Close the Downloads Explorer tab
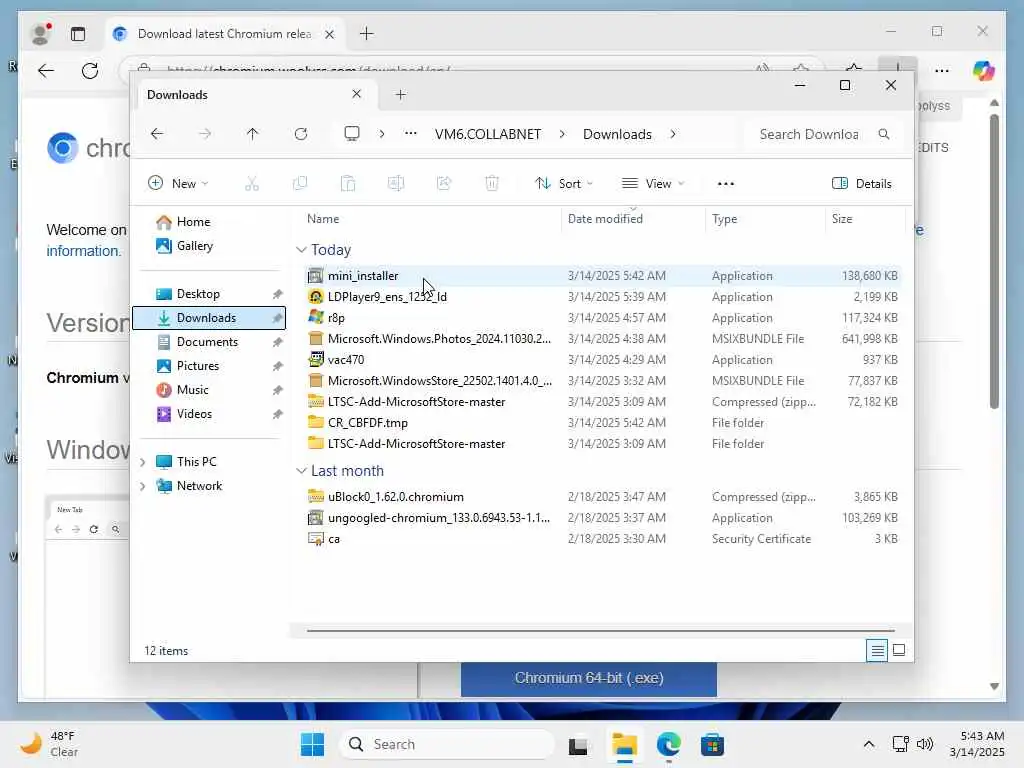 coord(357,94)
